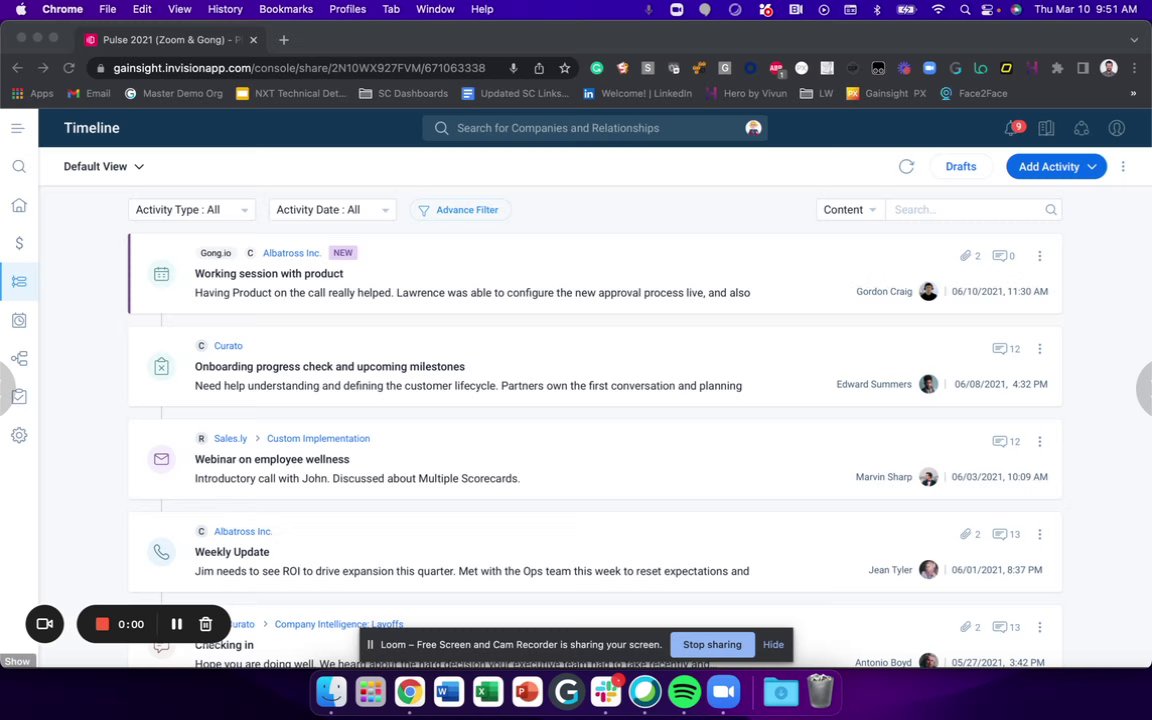The height and width of the screenshot is (720, 1152).
Task: Click the Search for Companies and Relationships field
Action: pyautogui.click(x=594, y=128)
